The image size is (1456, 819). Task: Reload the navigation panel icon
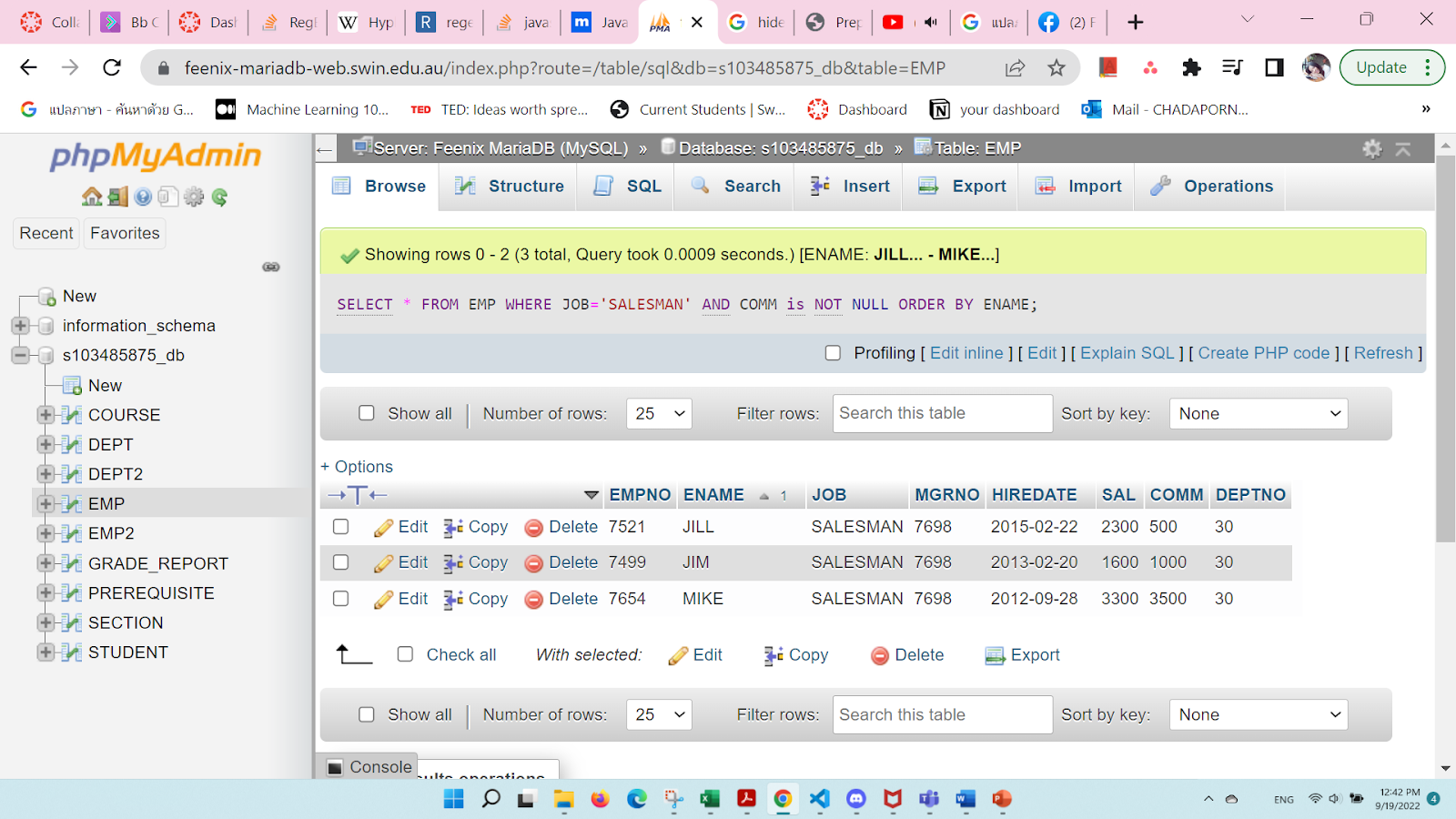pyautogui.click(x=219, y=197)
